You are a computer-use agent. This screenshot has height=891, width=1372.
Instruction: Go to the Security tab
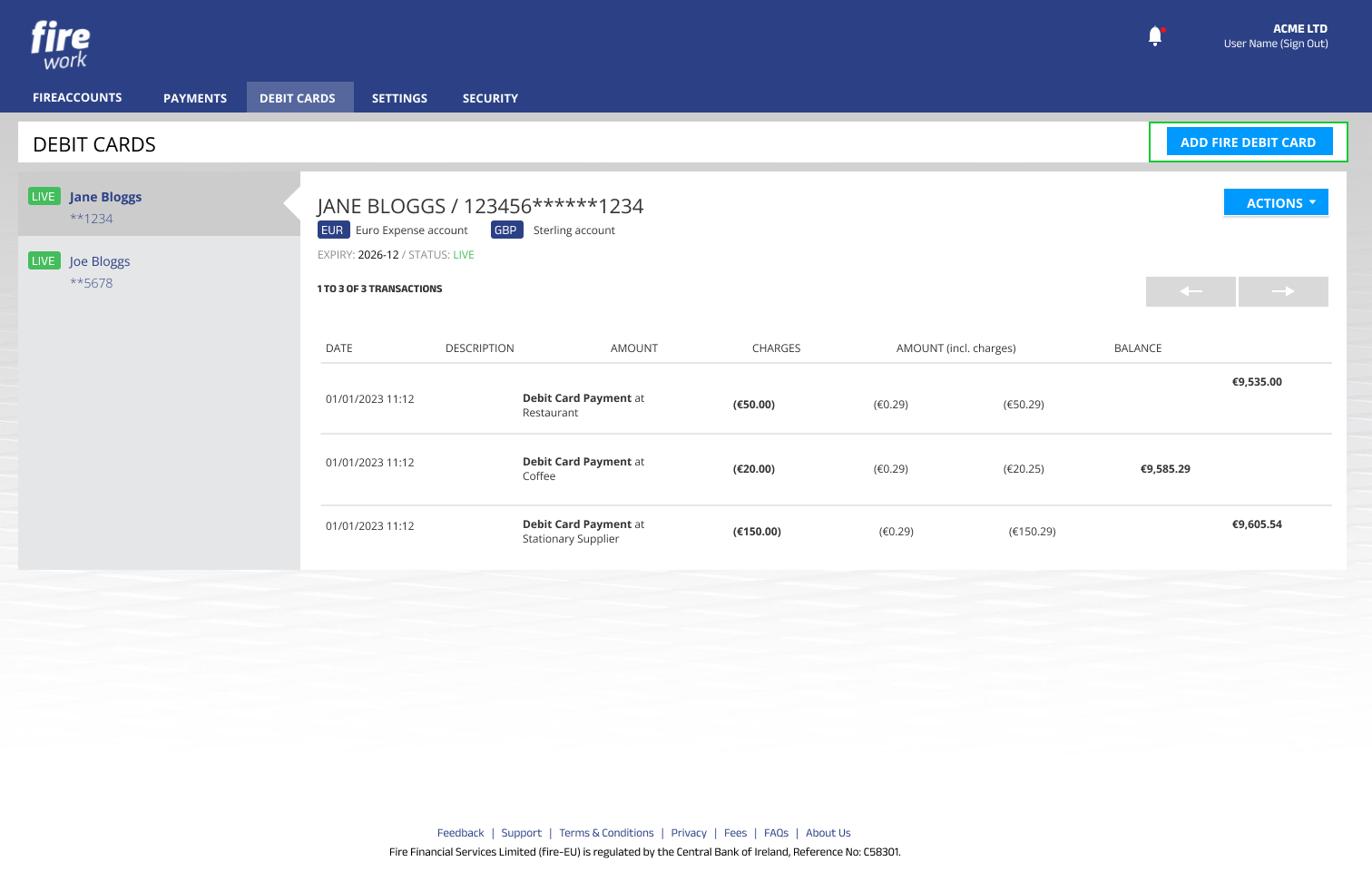(490, 98)
